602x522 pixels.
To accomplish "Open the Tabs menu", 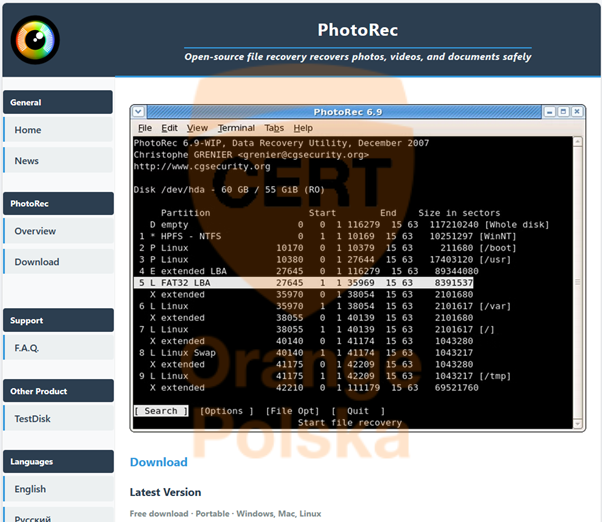I will (x=274, y=128).
